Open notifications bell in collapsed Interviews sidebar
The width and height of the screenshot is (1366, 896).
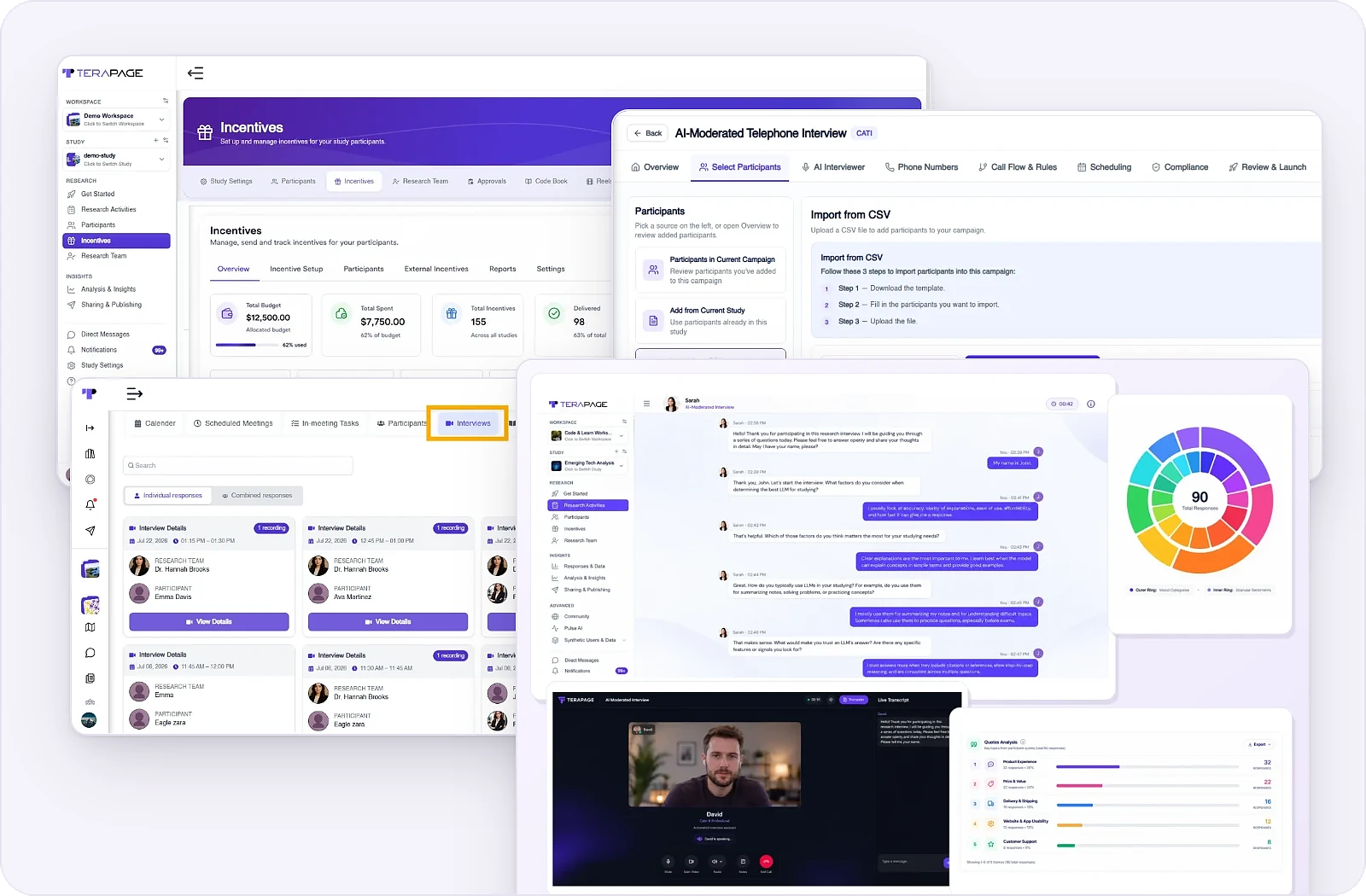tap(90, 505)
